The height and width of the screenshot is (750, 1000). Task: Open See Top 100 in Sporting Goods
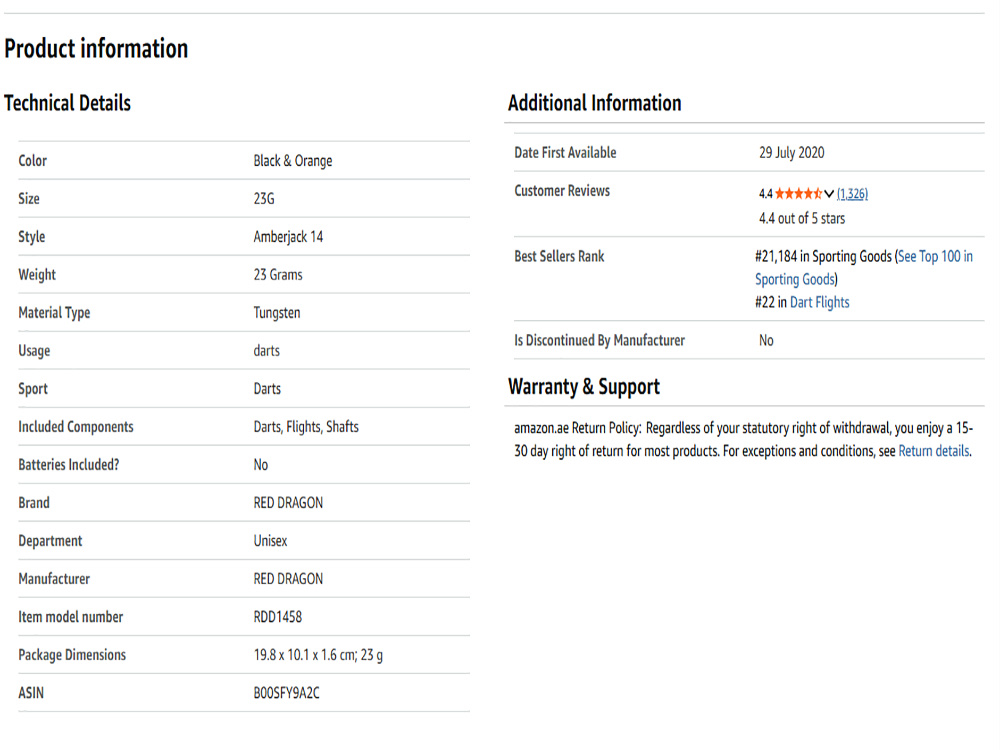864,268
